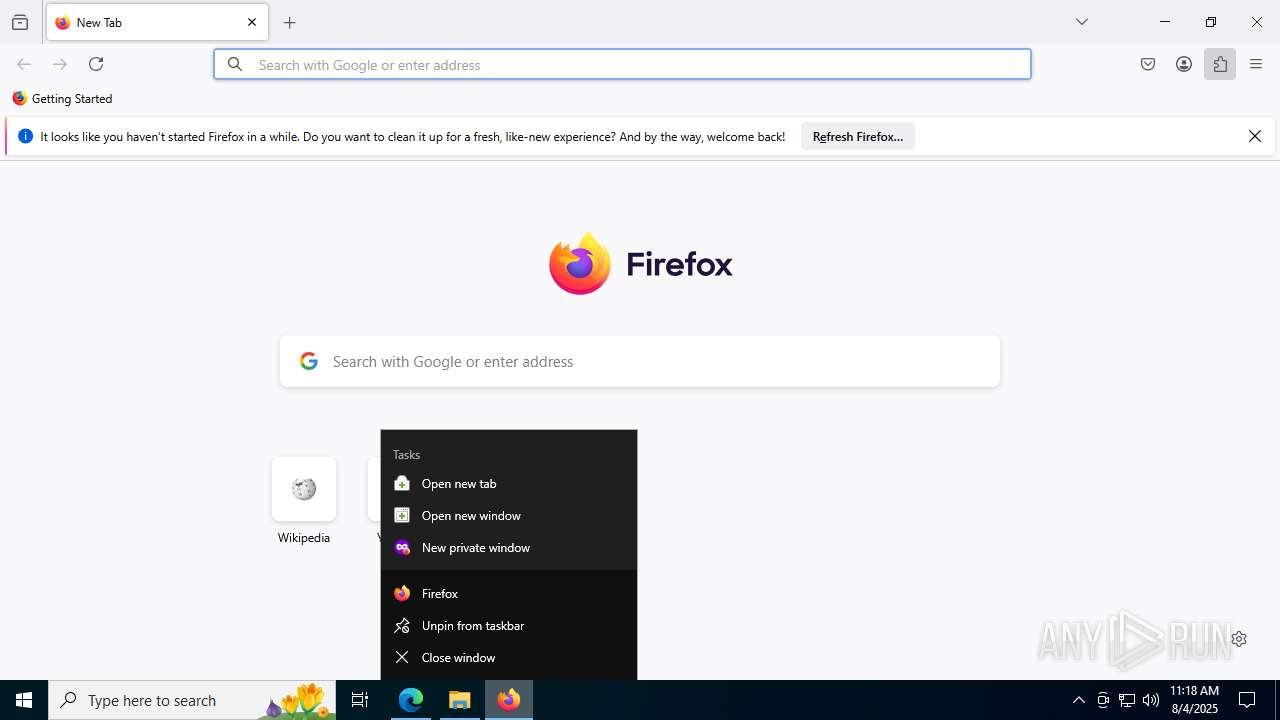The height and width of the screenshot is (720, 1280).
Task: Choose Open new tab from jump list
Action: tap(509, 484)
